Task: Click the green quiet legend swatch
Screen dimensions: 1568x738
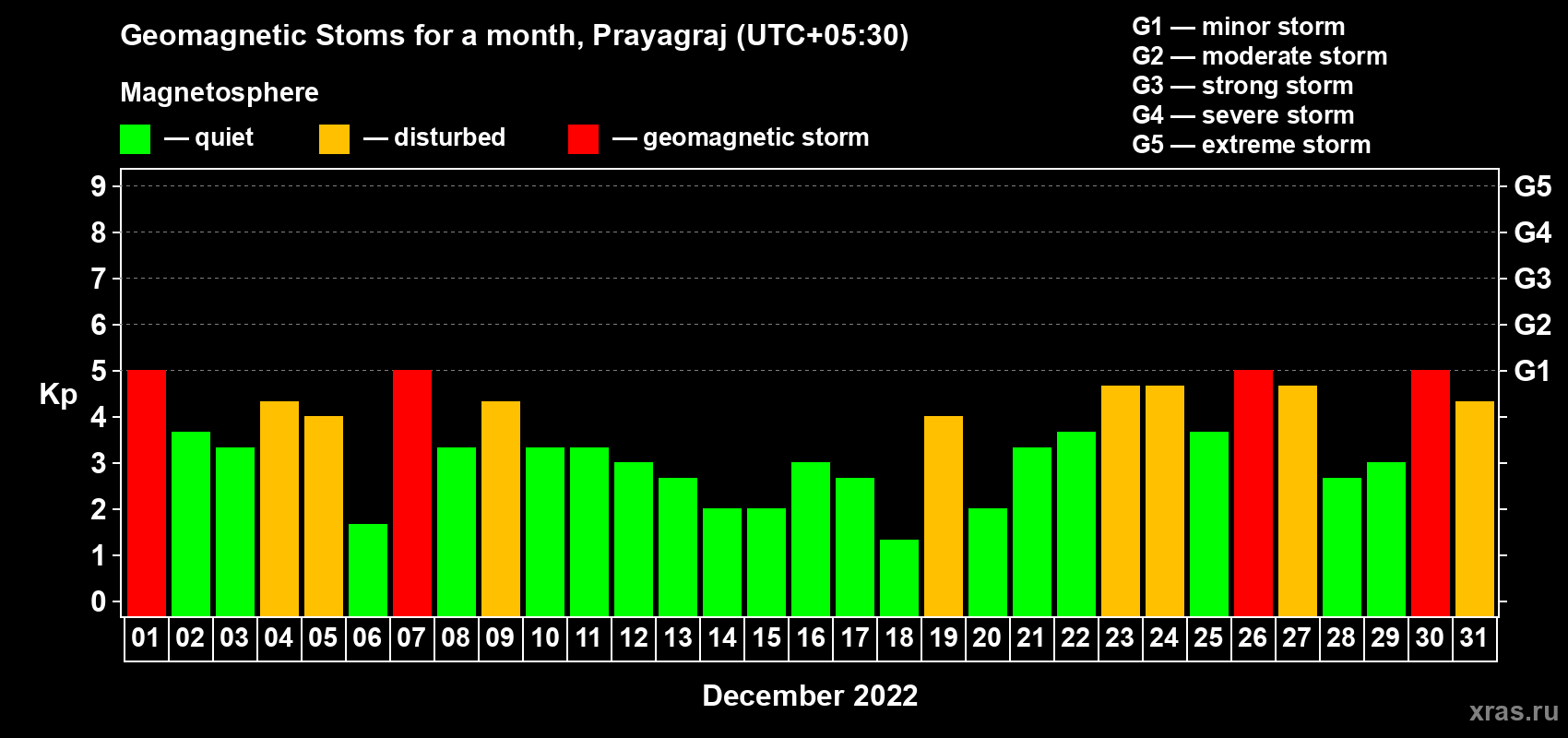Action: (135, 139)
